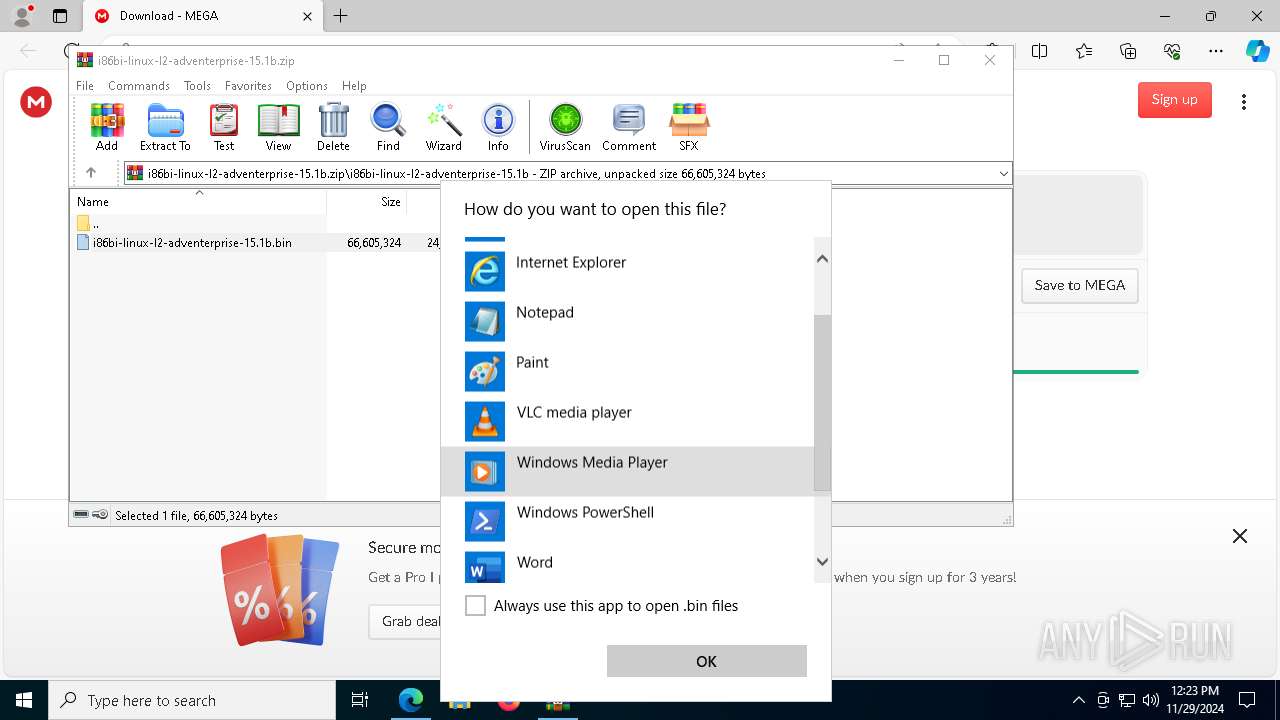Screen dimensions: 1280x720
Task: Choose Paint from the app list
Action: tap(627, 371)
